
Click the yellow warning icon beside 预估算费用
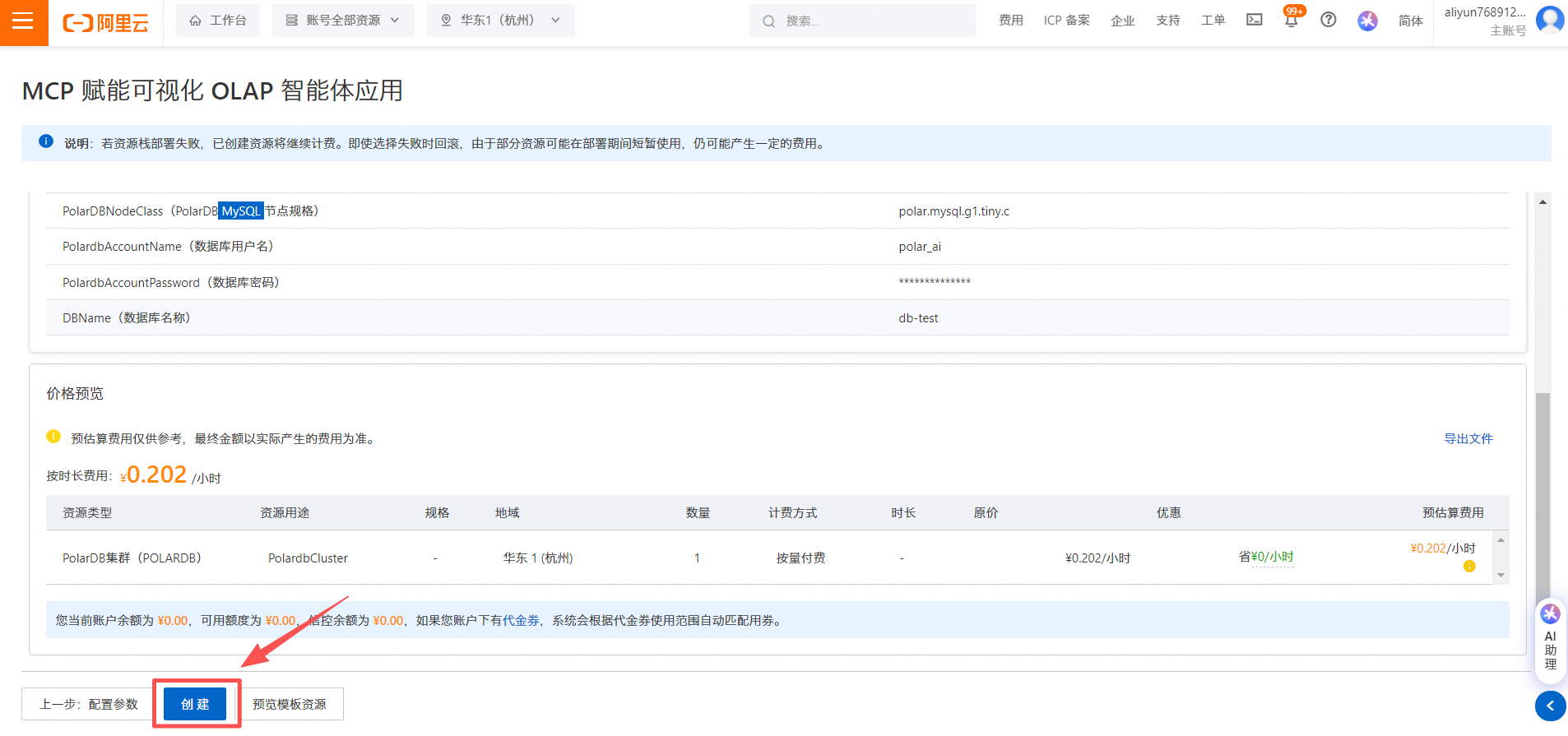(x=53, y=437)
